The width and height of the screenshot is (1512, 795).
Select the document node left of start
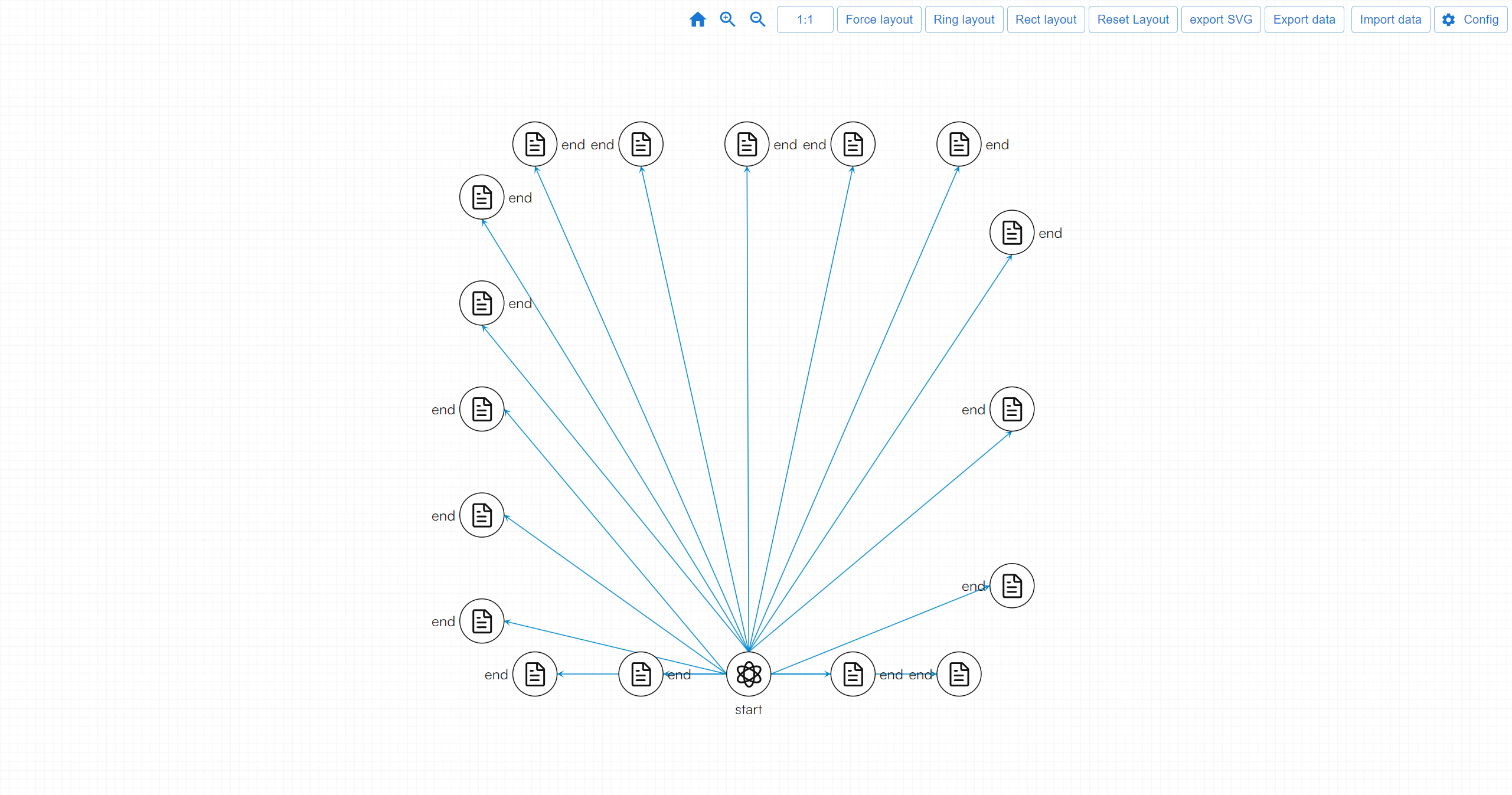tap(641, 674)
